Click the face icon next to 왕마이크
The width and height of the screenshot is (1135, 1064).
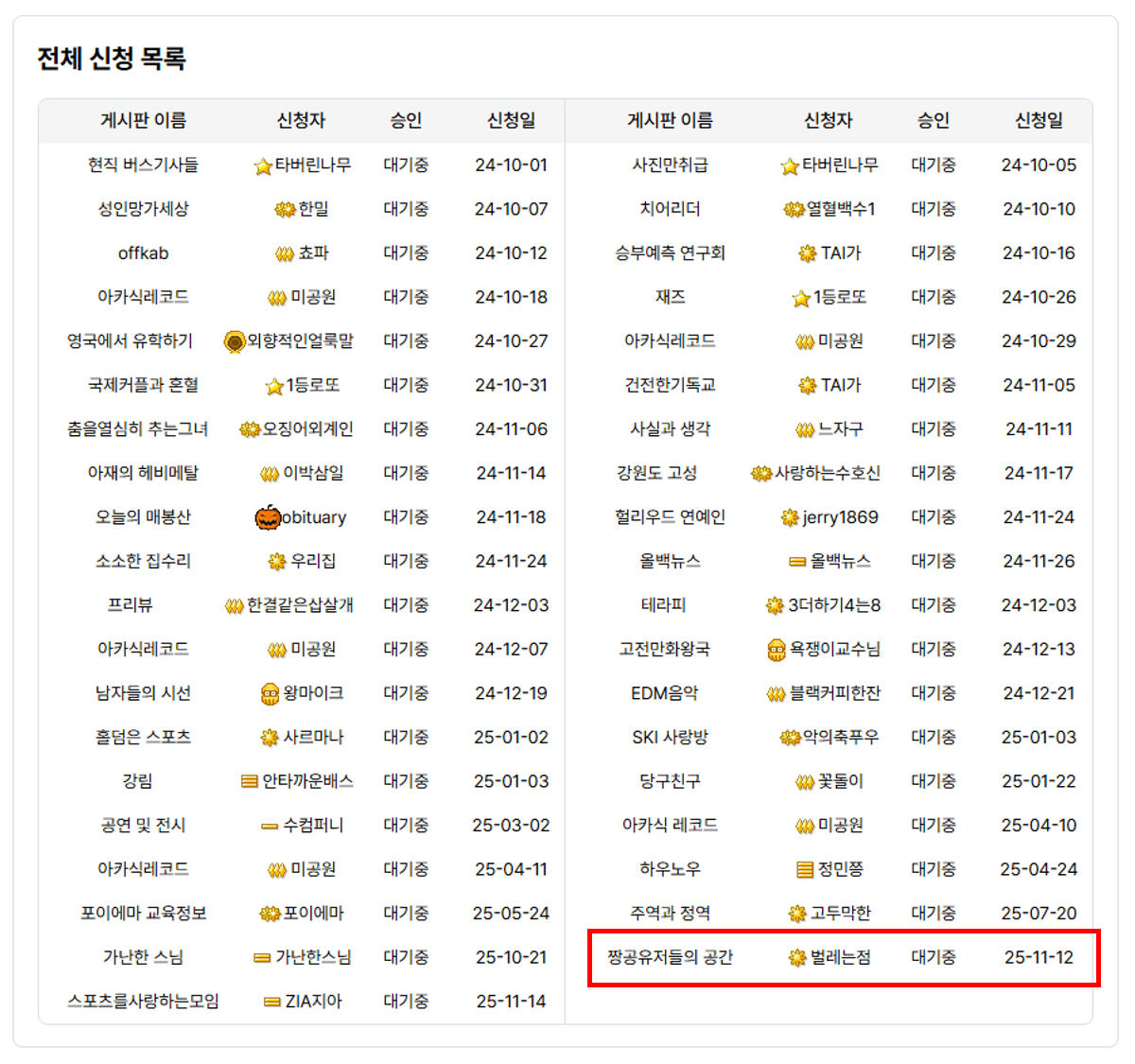pos(270,694)
